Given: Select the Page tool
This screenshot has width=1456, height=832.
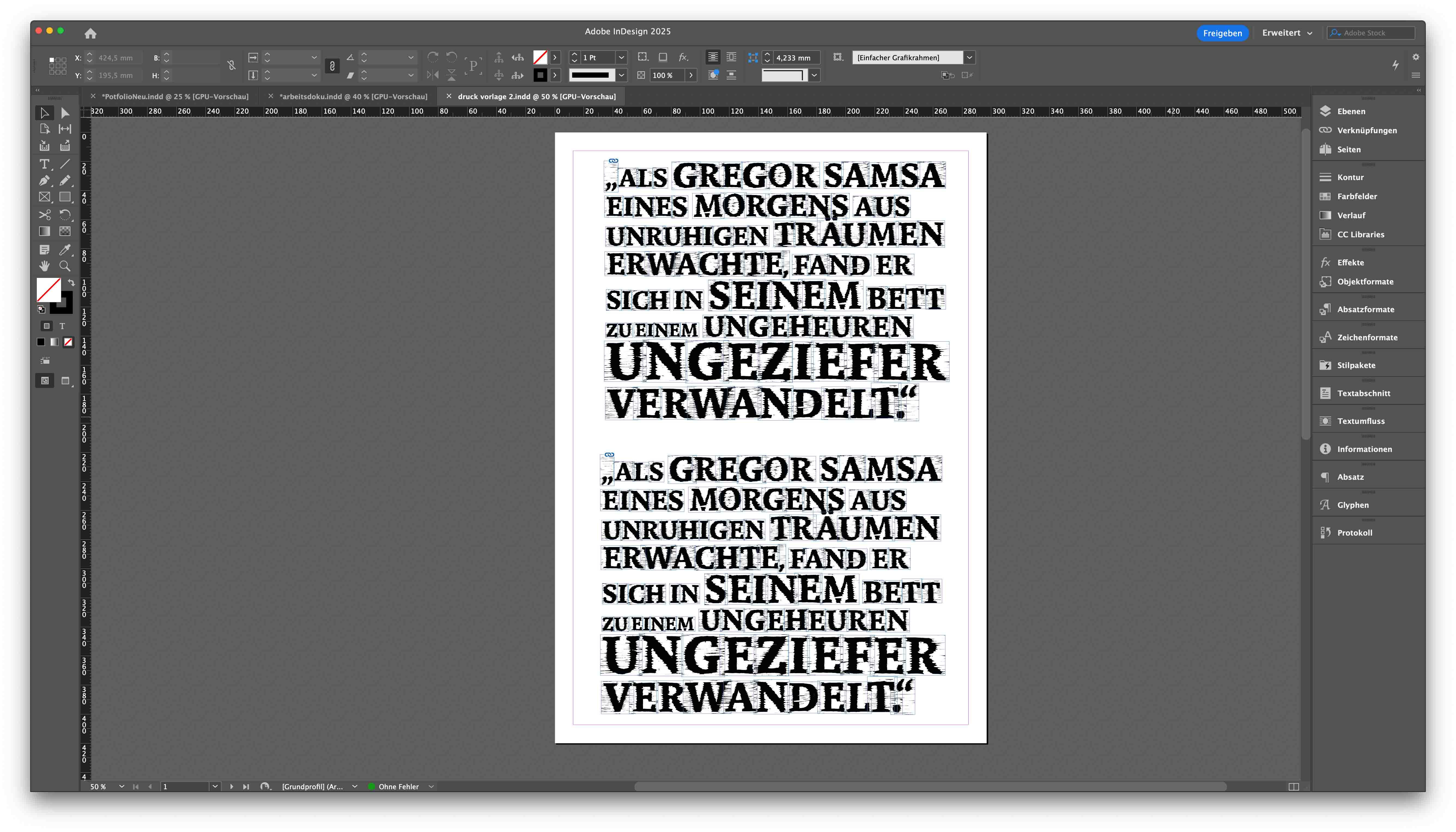Looking at the screenshot, I should [45, 129].
